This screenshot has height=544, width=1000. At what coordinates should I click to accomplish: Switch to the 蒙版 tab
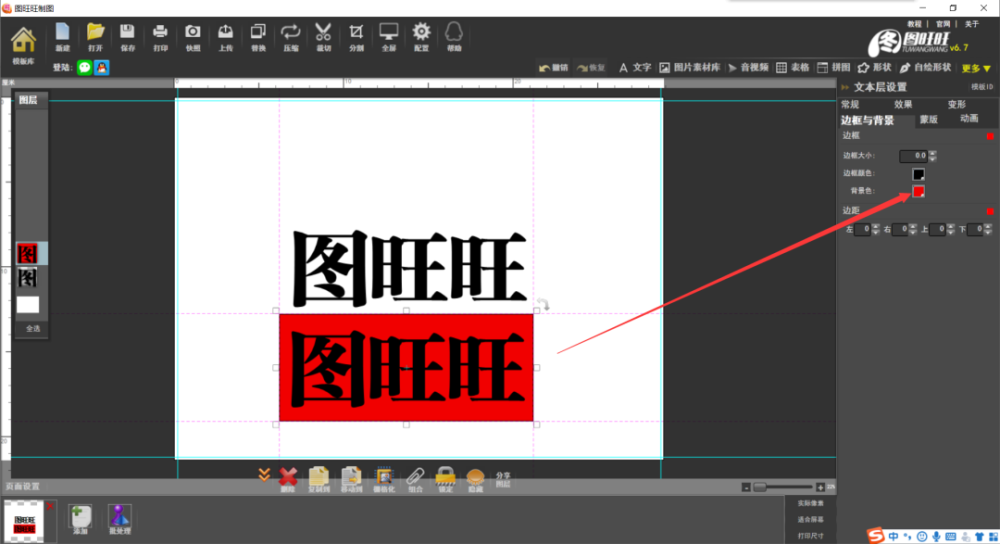929,119
